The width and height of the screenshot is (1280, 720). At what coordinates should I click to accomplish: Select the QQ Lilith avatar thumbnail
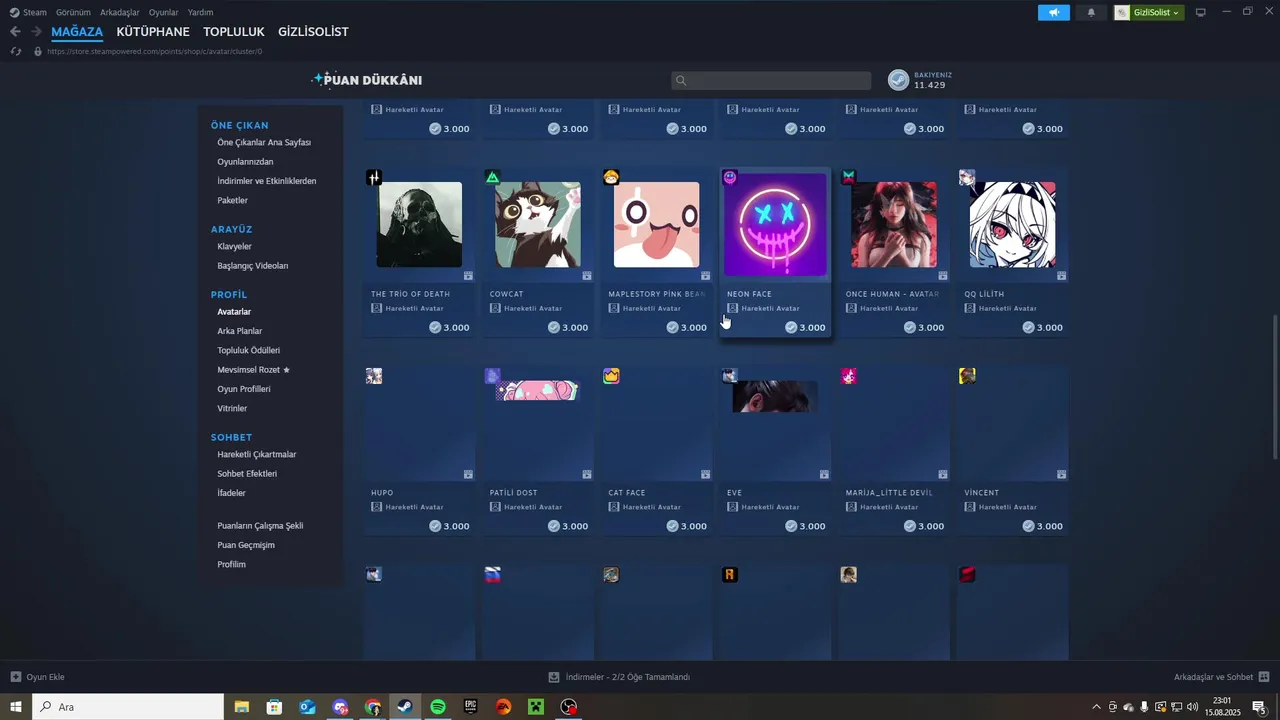[x=1012, y=225]
